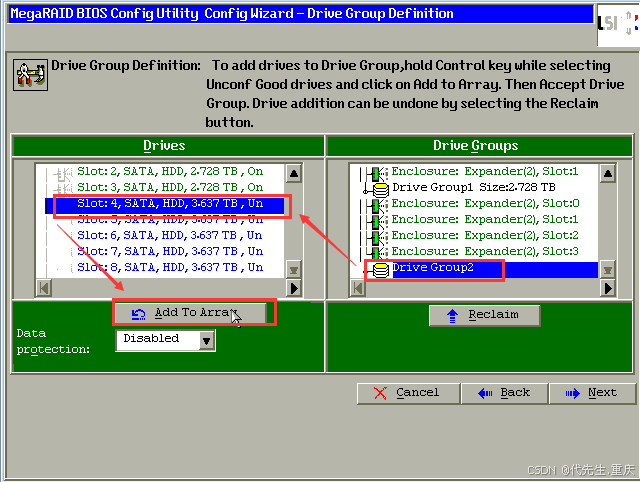Viewport: 640px width, 482px height.
Task: Click drive icon beside Enclosure Slot:0
Action: coord(378,205)
